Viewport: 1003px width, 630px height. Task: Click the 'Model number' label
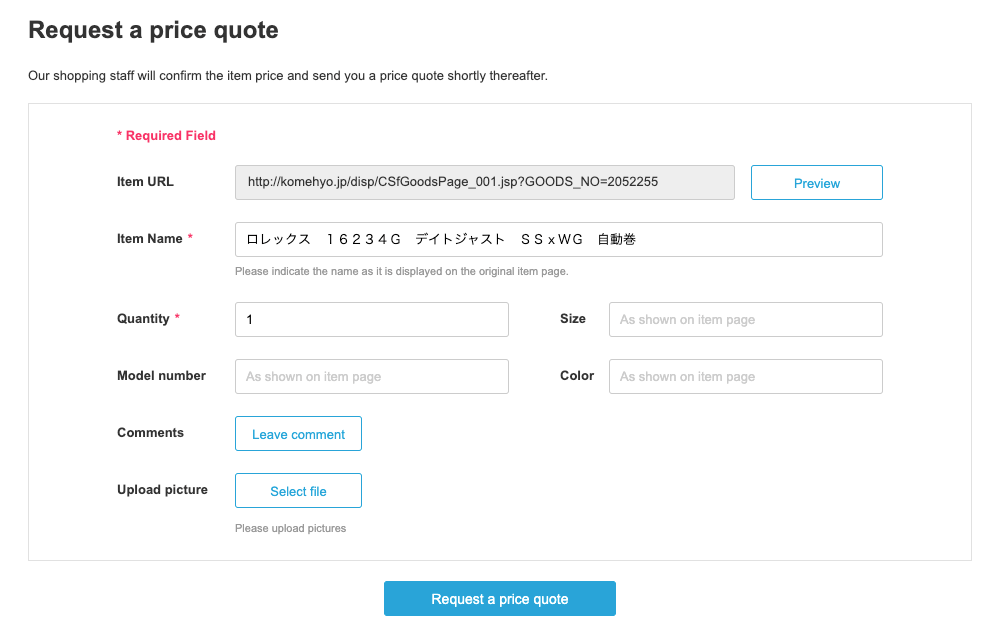(161, 375)
